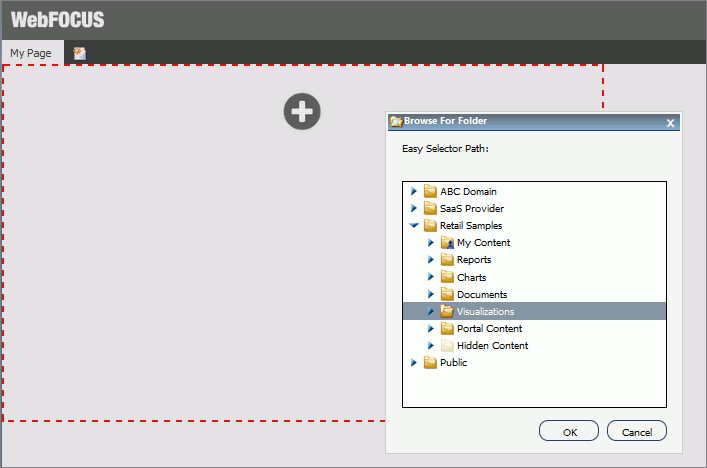Select the Retail Samples folder icon

click(430, 225)
